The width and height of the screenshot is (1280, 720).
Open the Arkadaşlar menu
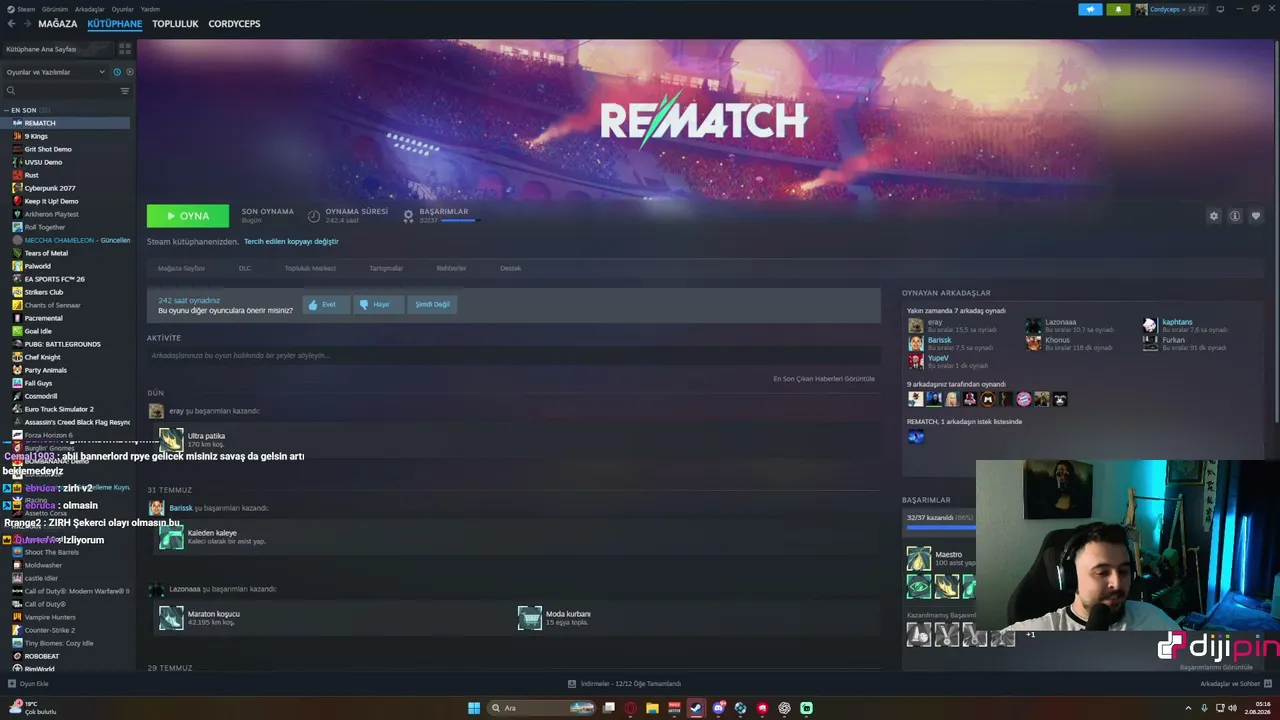click(90, 9)
